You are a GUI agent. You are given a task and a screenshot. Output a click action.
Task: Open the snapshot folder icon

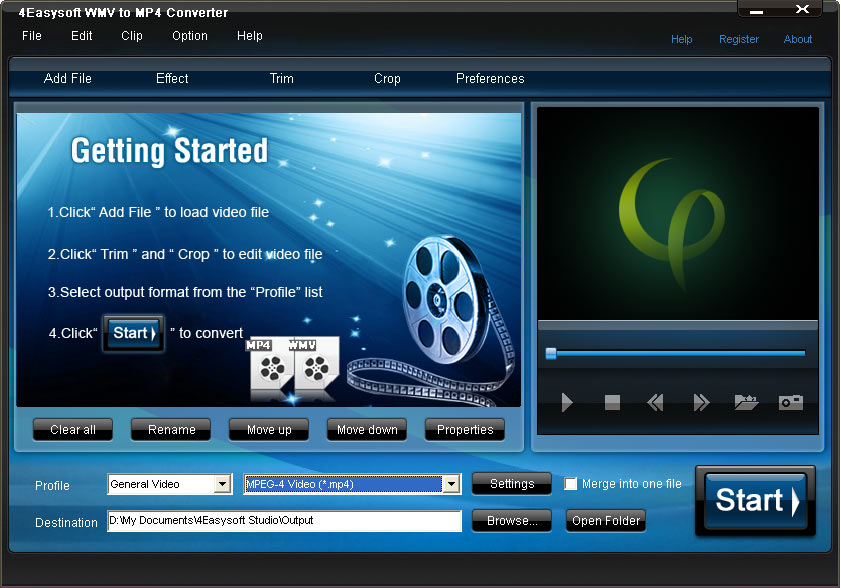tap(745, 403)
